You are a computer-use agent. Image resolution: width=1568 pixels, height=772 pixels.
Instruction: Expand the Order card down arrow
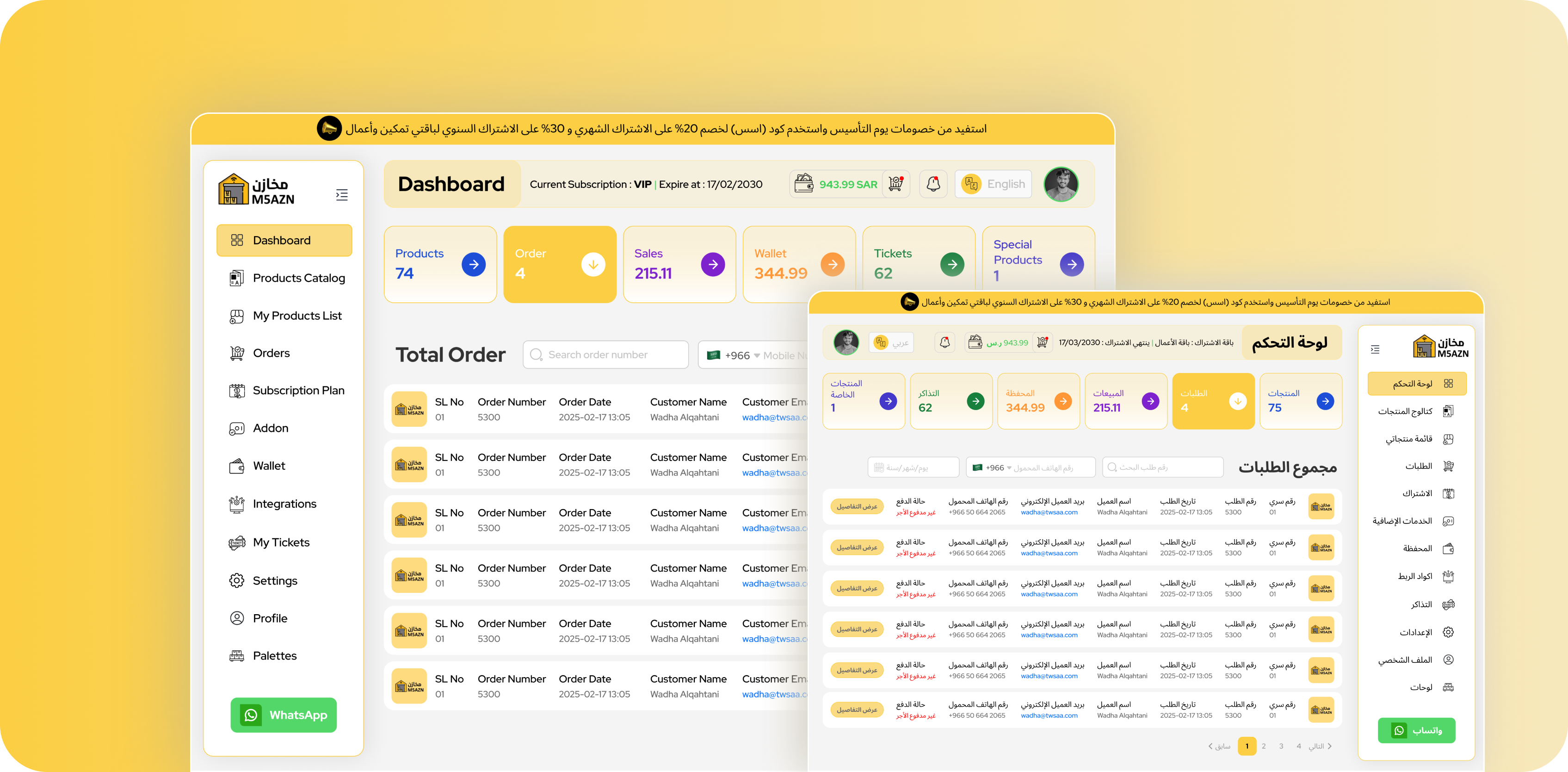(x=593, y=264)
